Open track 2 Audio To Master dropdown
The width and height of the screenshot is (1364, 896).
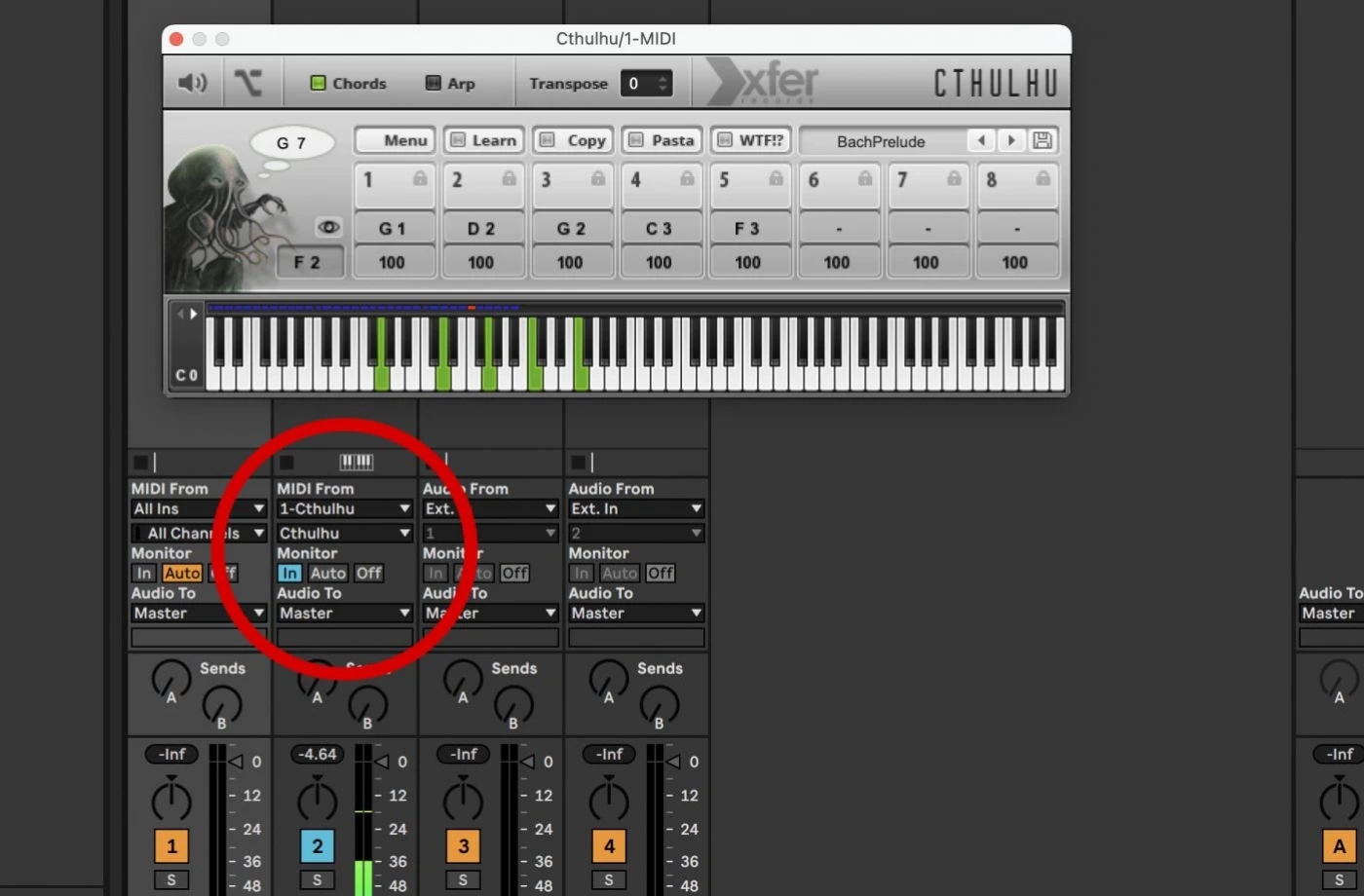click(x=345, y=613)
